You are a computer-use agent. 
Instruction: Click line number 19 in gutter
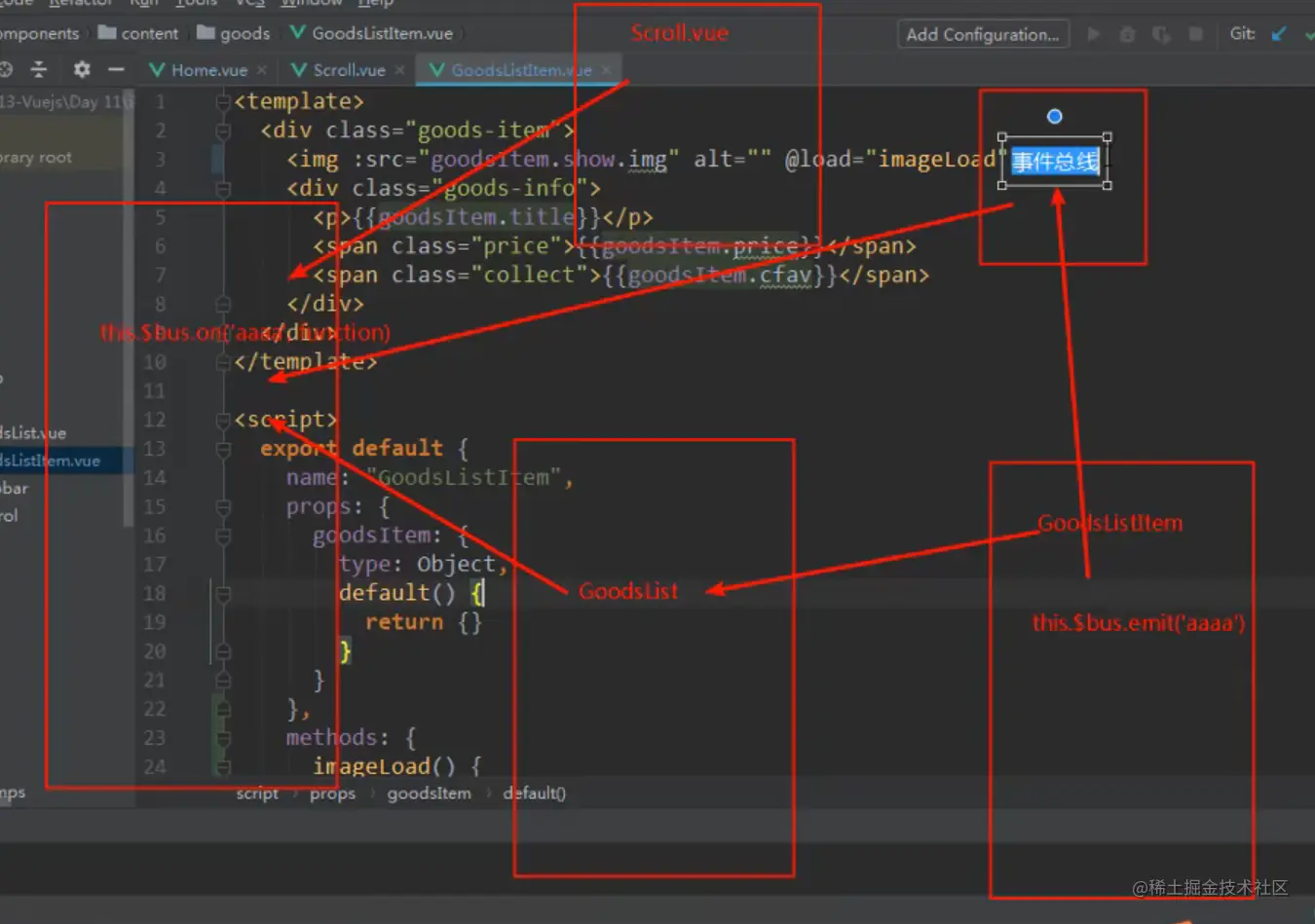click(155, 622)
